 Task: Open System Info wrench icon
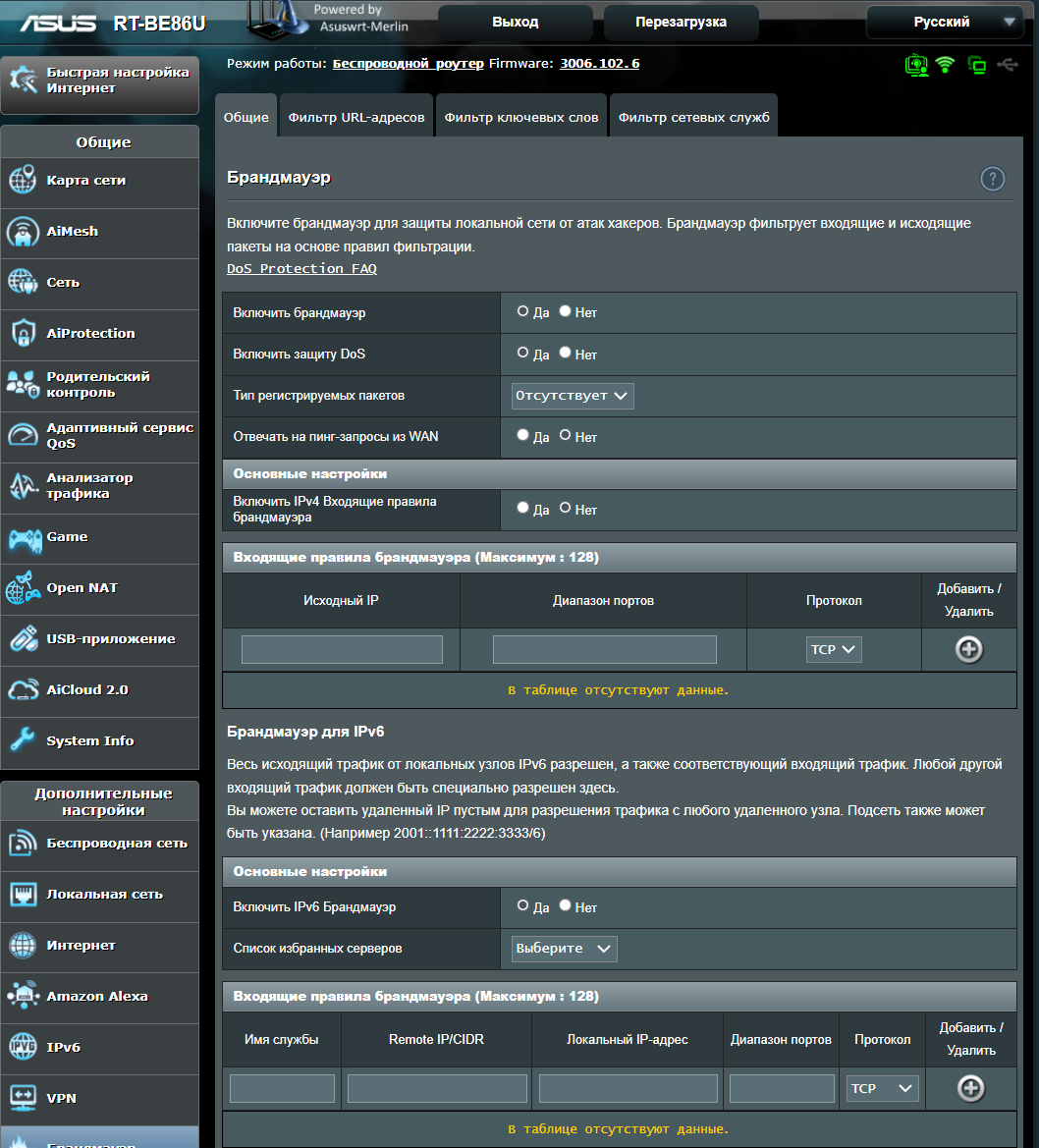[23, 740]
